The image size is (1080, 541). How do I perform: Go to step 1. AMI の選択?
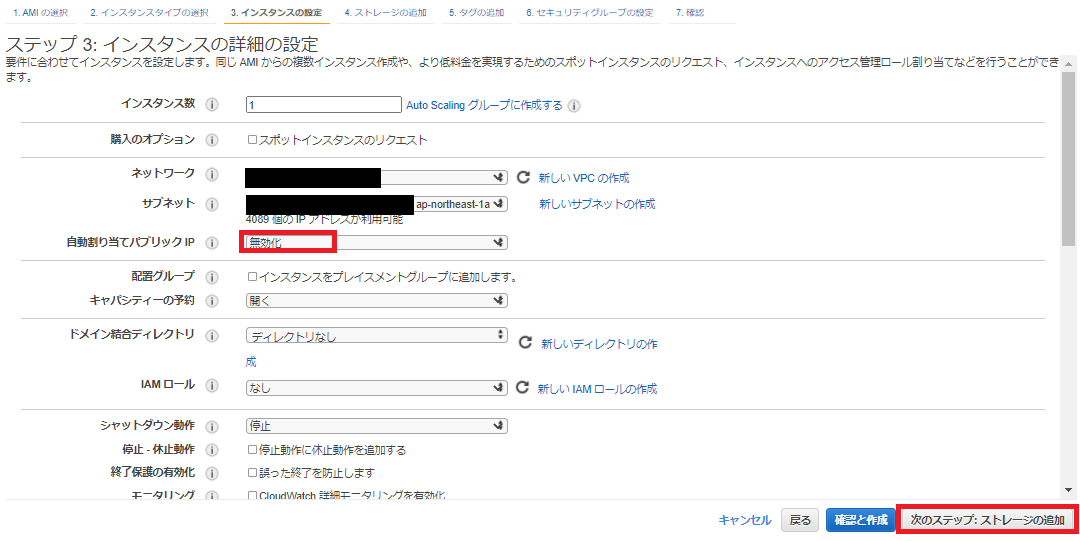41,13
